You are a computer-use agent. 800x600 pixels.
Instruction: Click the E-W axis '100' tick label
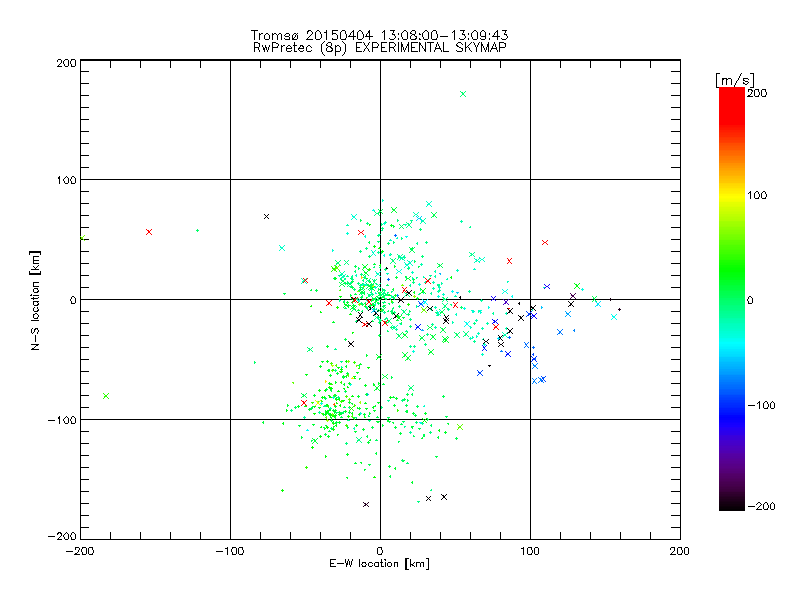(530, 551)
